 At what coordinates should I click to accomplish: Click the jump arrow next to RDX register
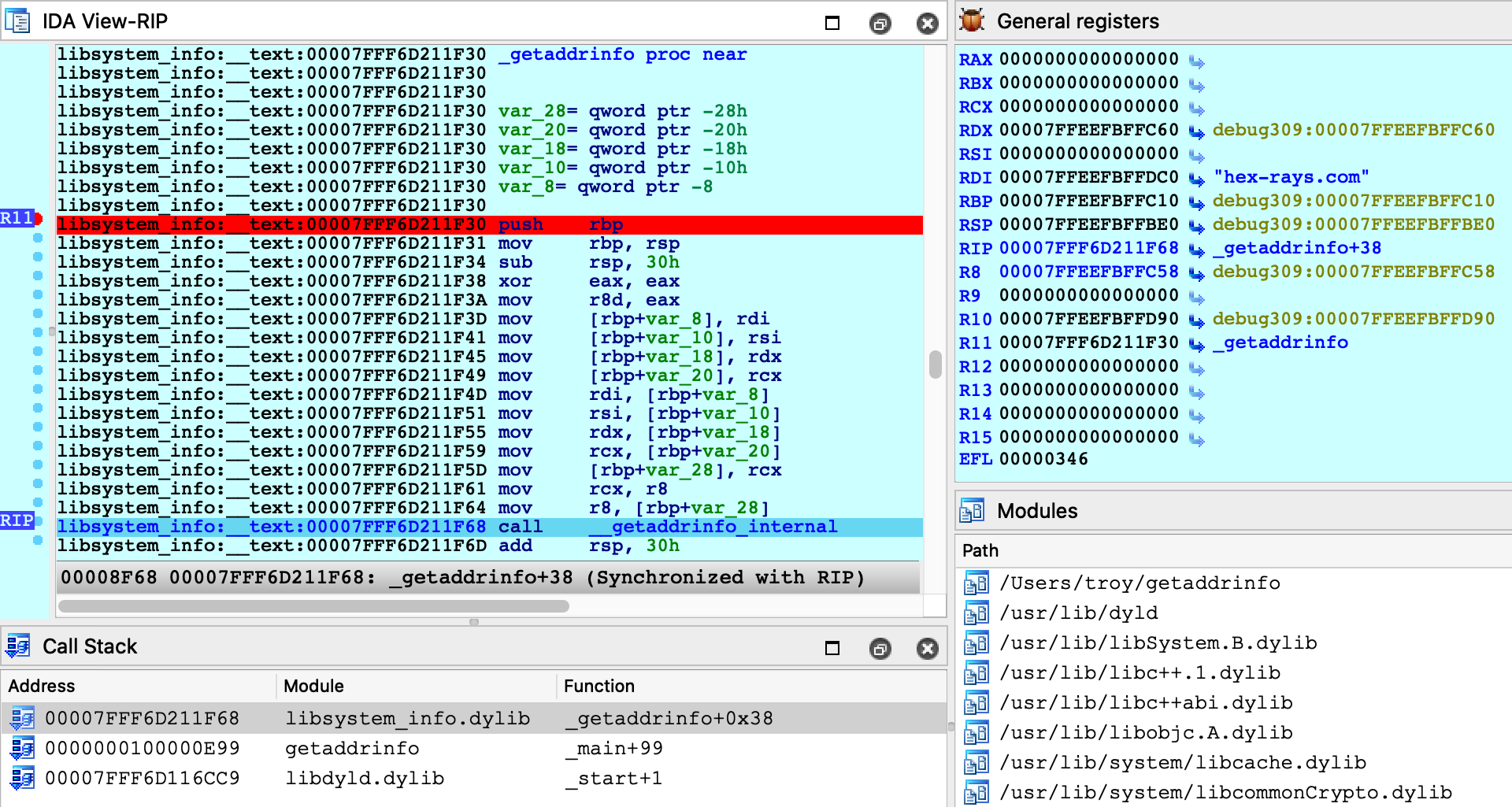[x=1196, y=131]
